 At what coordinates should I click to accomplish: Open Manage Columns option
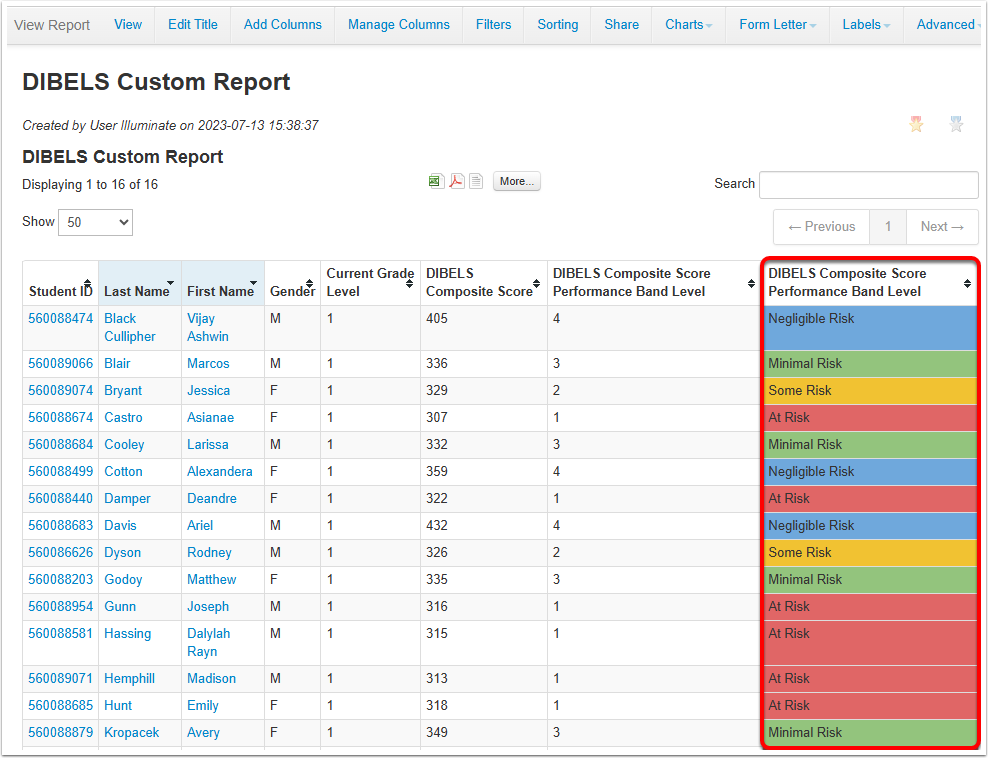[399, 25]
